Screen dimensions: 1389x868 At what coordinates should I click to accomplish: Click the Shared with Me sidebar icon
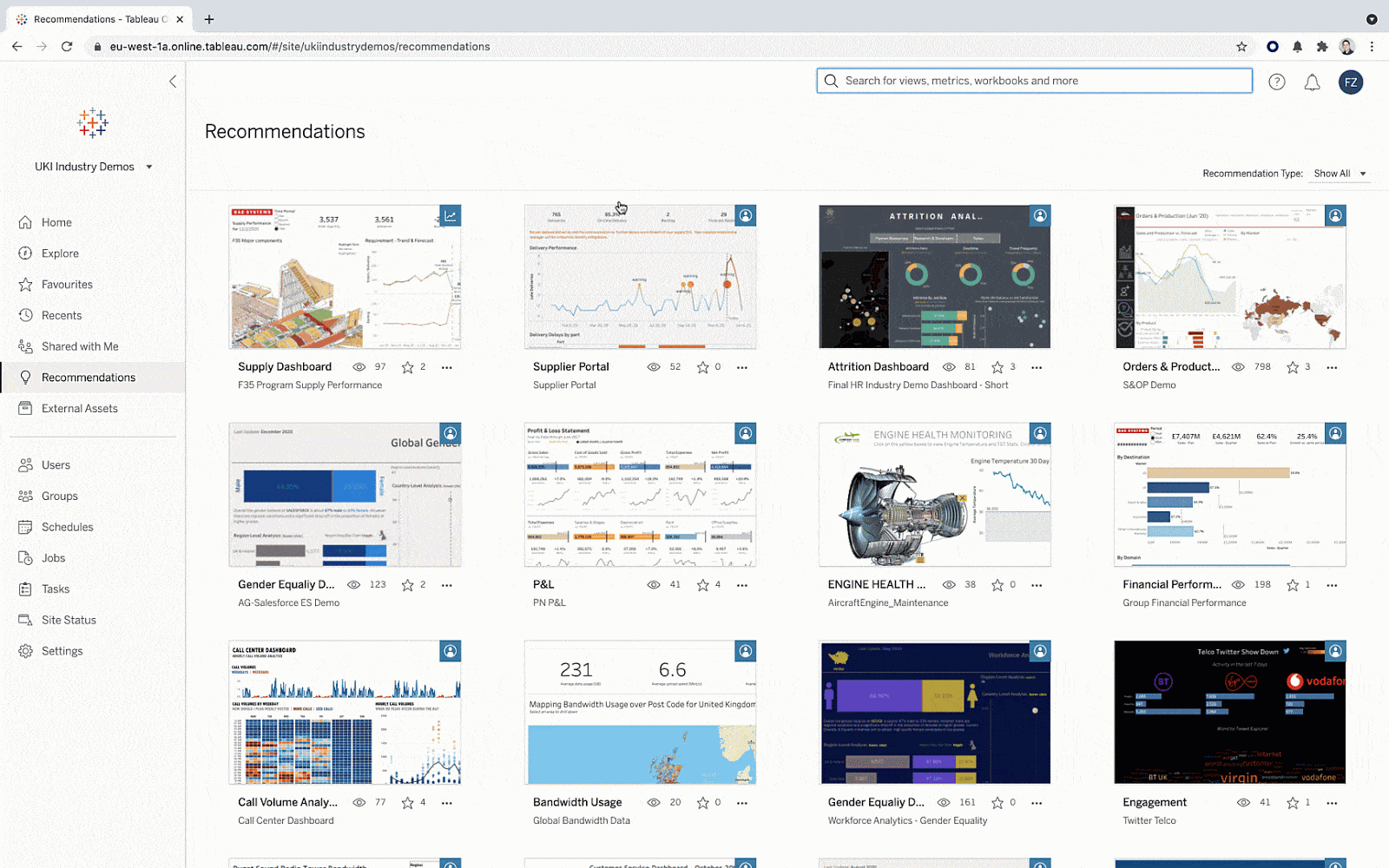point(26,346)
